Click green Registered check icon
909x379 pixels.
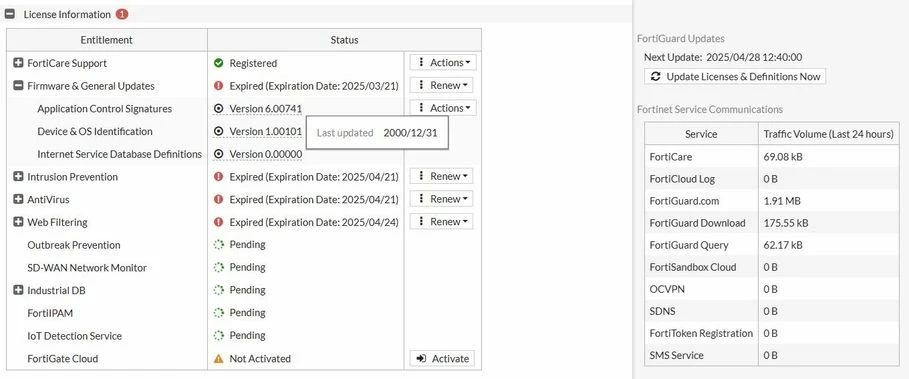point(218,63)
